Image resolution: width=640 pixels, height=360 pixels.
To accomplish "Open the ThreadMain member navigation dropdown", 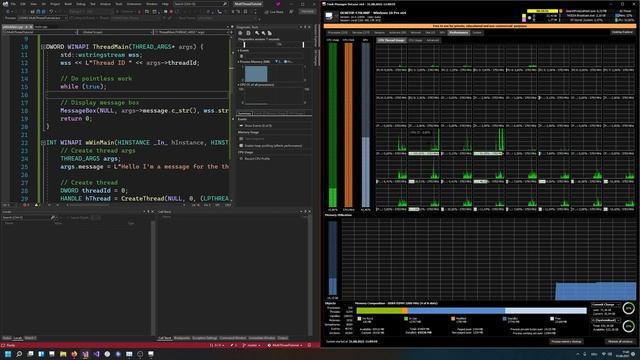I will click(x=191, y=32).
